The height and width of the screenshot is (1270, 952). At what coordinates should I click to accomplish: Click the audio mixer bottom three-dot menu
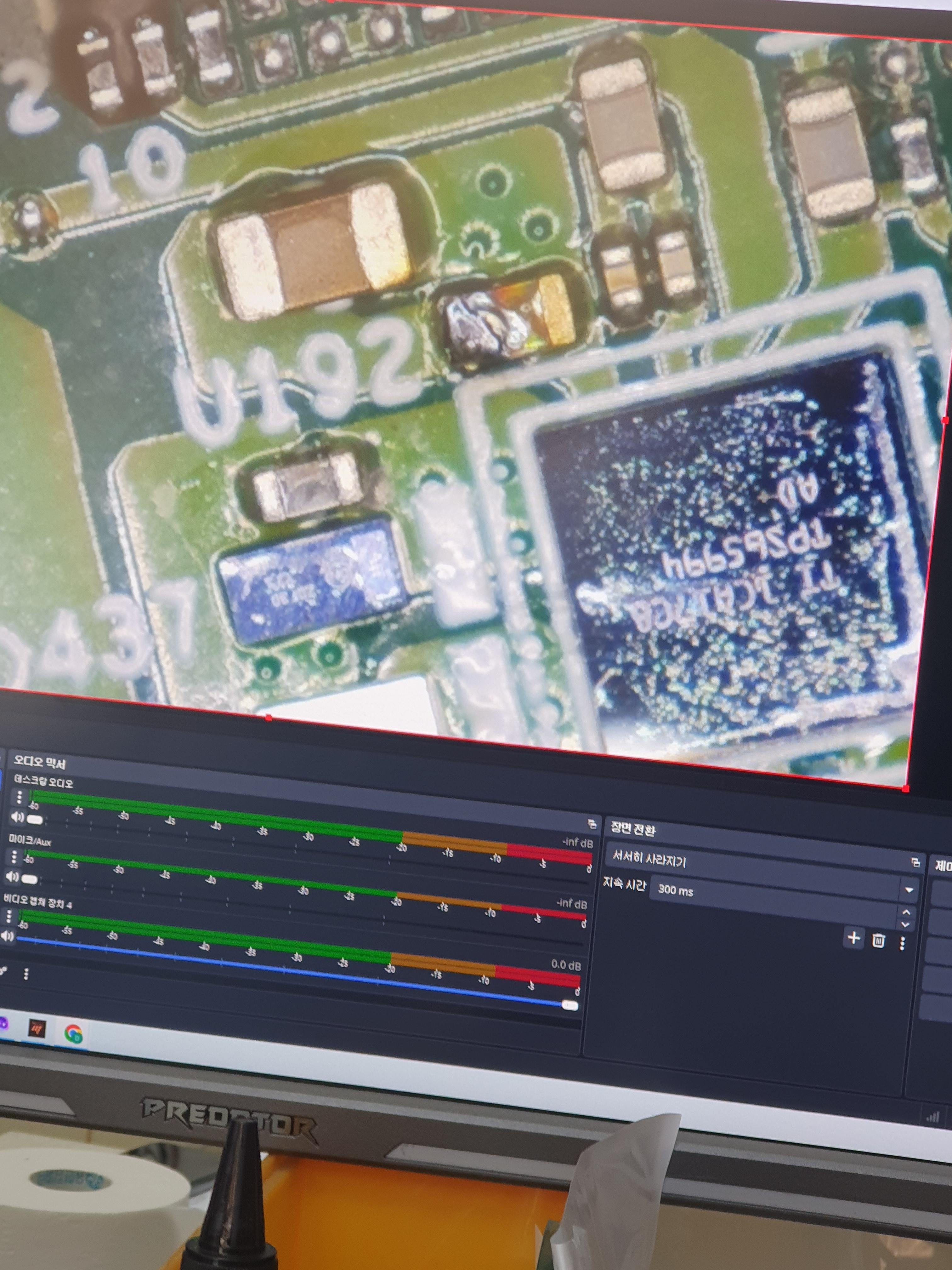pyautogui.click(x=26, y=974)
